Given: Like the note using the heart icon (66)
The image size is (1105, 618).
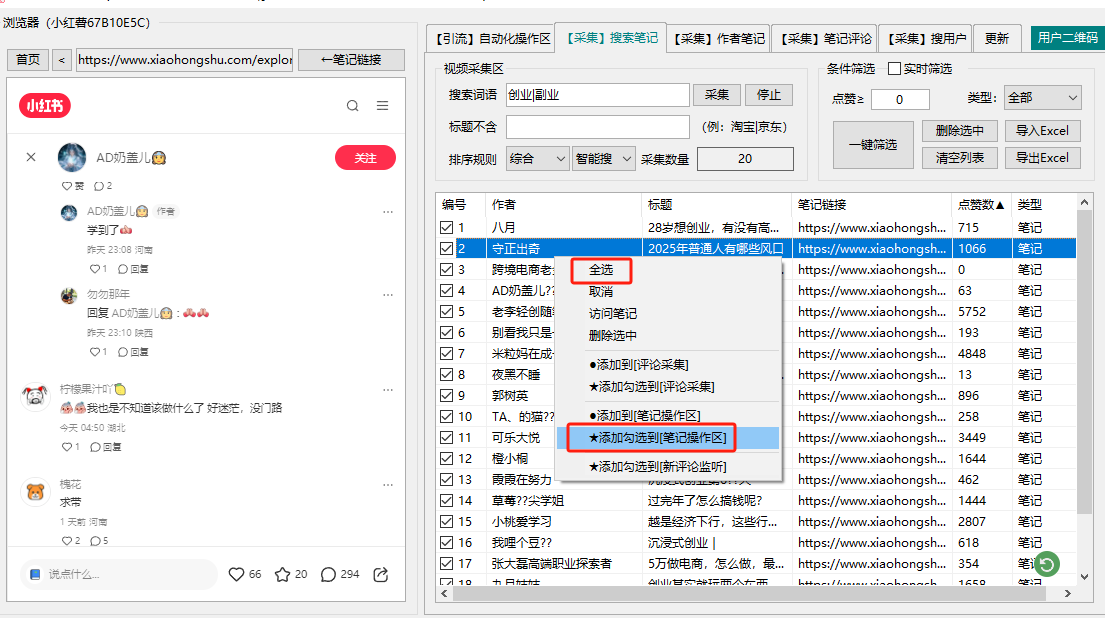Looking at the screenshot, I should click(237, 574).
